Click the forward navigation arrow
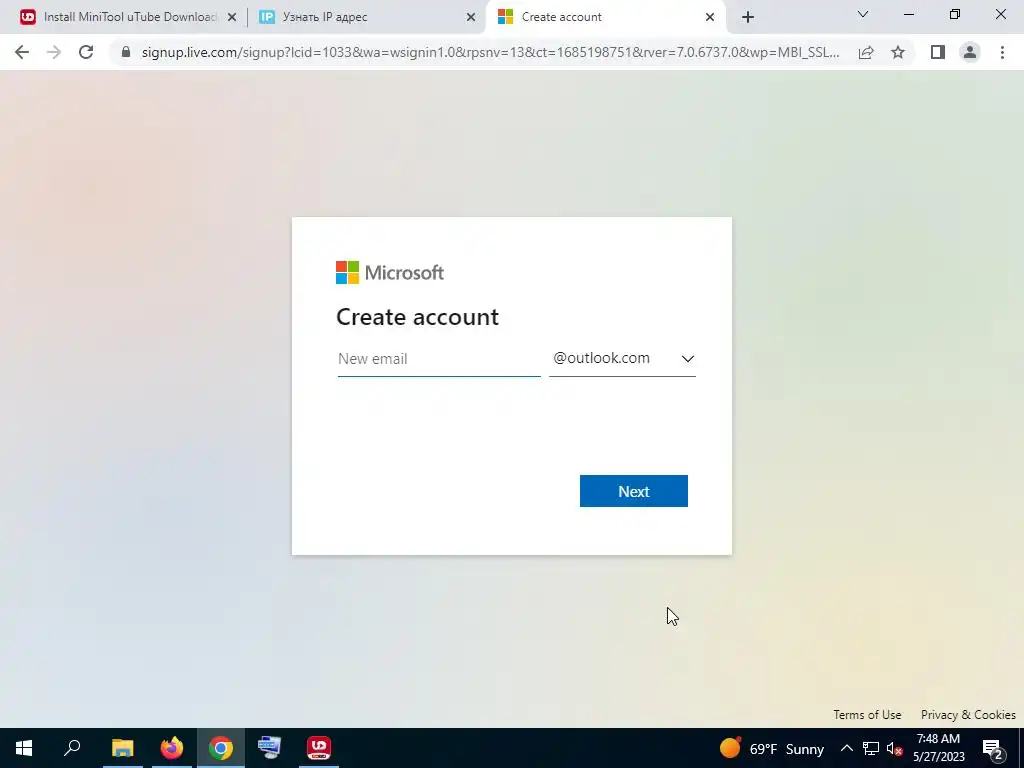 point(54,52)
